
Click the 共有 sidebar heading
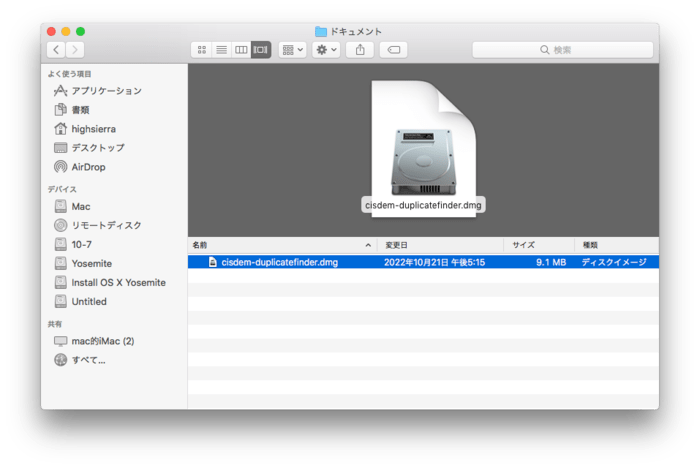(55, 324)
